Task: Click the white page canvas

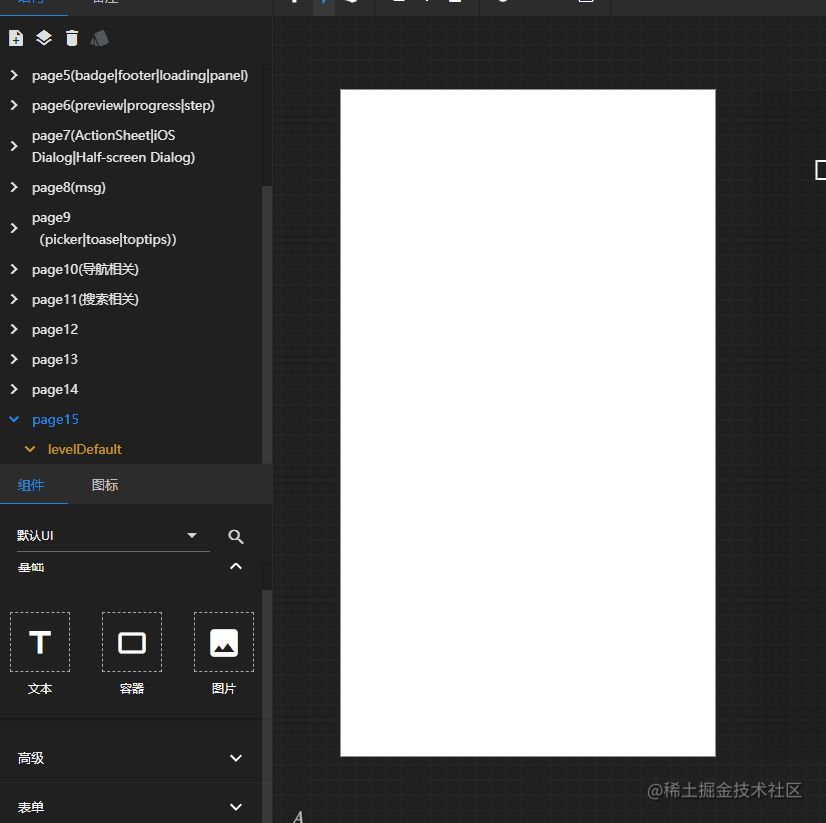Action: tap(528, 423)
